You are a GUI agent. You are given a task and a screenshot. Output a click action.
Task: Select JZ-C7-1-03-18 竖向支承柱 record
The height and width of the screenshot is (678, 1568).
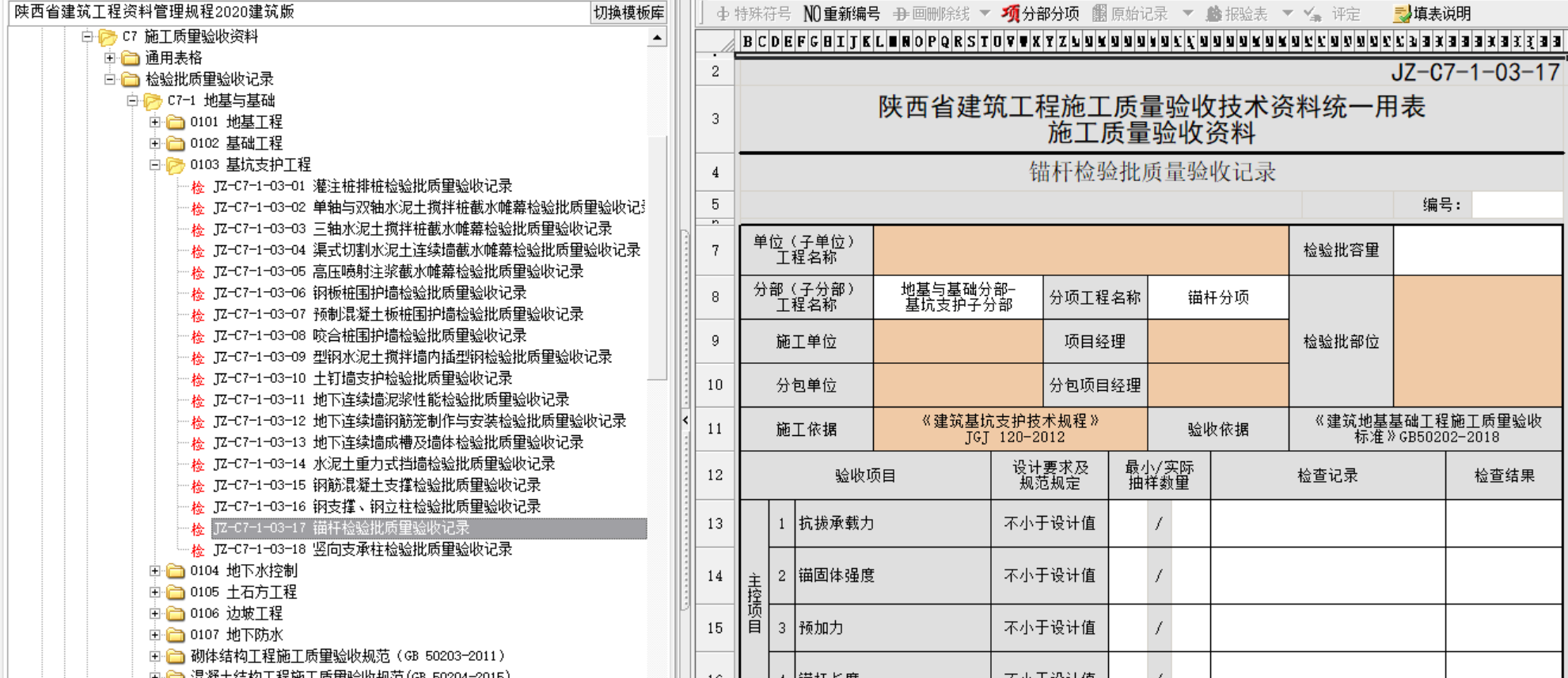click(363, 549)
